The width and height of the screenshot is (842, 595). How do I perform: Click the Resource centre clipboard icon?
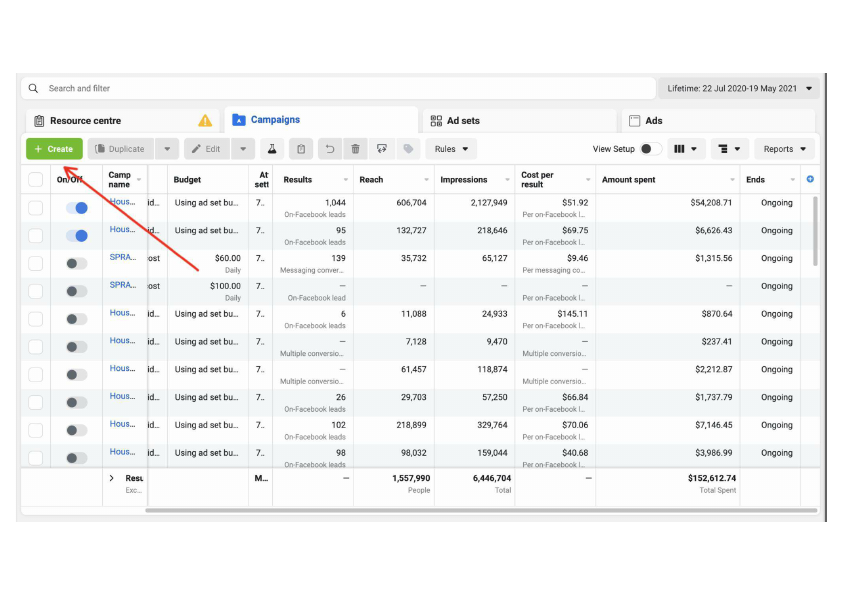point(39,121)
